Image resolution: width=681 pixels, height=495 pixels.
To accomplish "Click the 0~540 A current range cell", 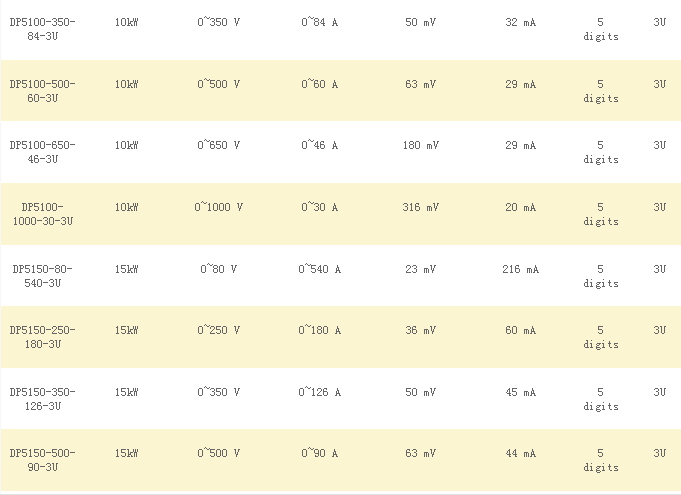I will [x=320, y=269].
